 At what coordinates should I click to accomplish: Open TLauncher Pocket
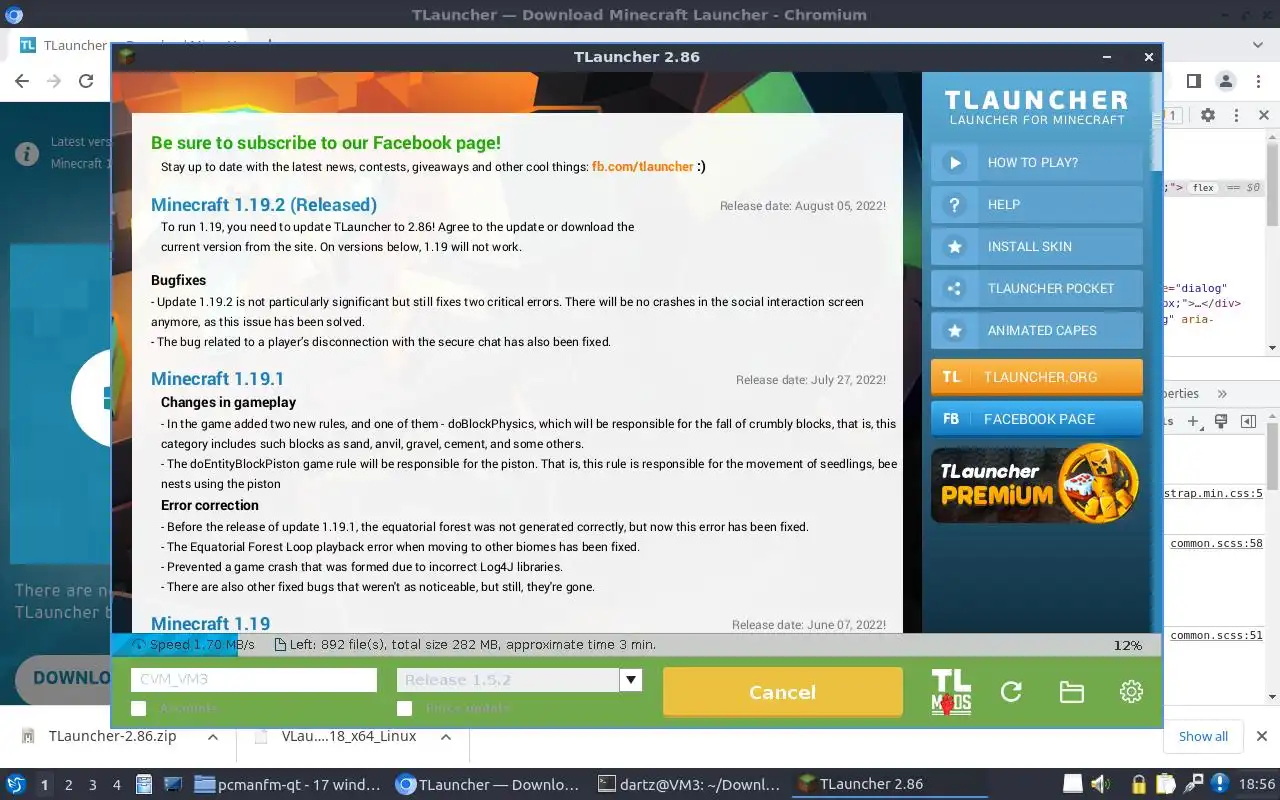[1037, 289]
